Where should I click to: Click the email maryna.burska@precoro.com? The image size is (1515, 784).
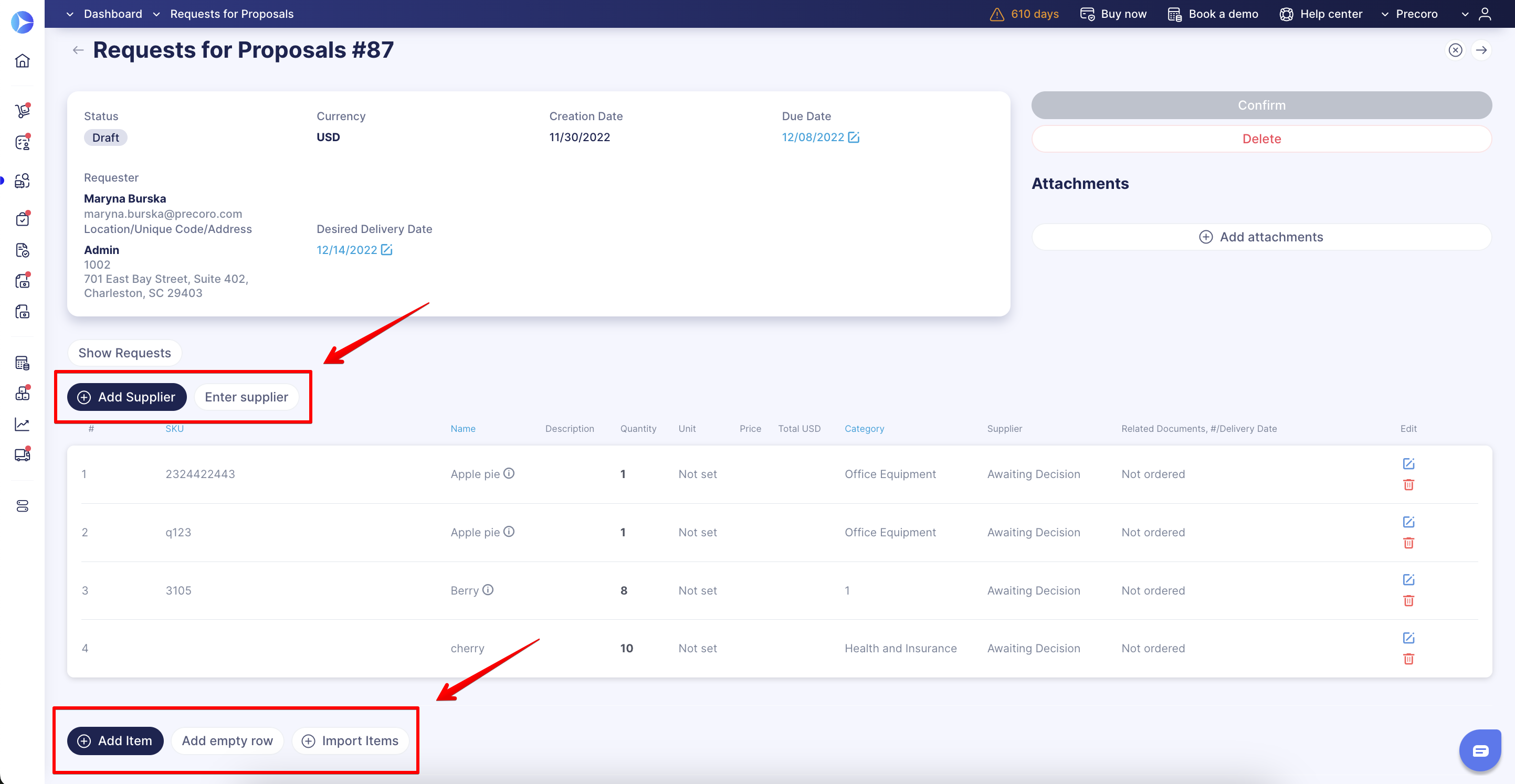(x=163, y=214)
